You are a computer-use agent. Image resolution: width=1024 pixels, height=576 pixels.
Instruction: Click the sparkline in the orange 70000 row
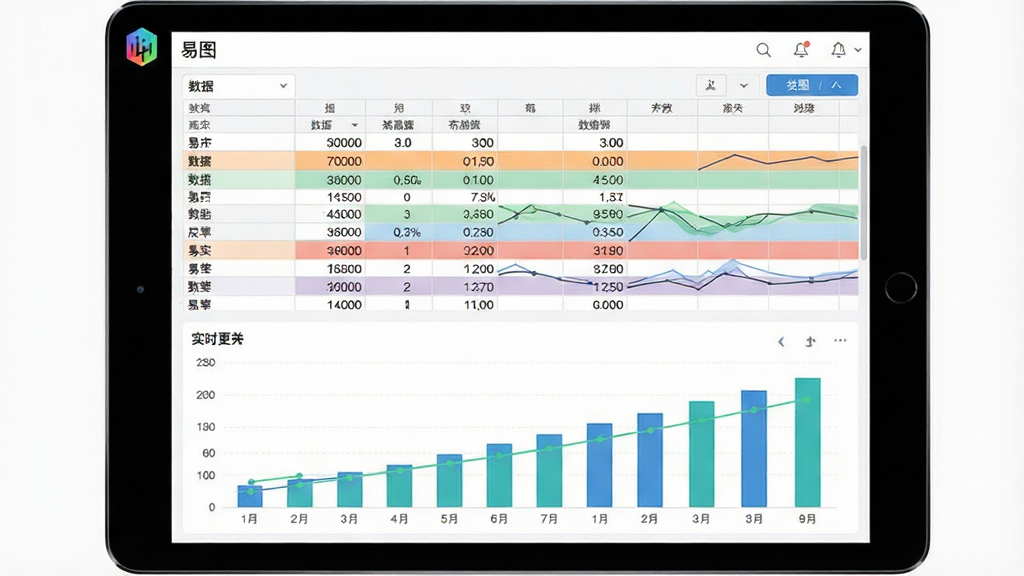click(778, 160)
